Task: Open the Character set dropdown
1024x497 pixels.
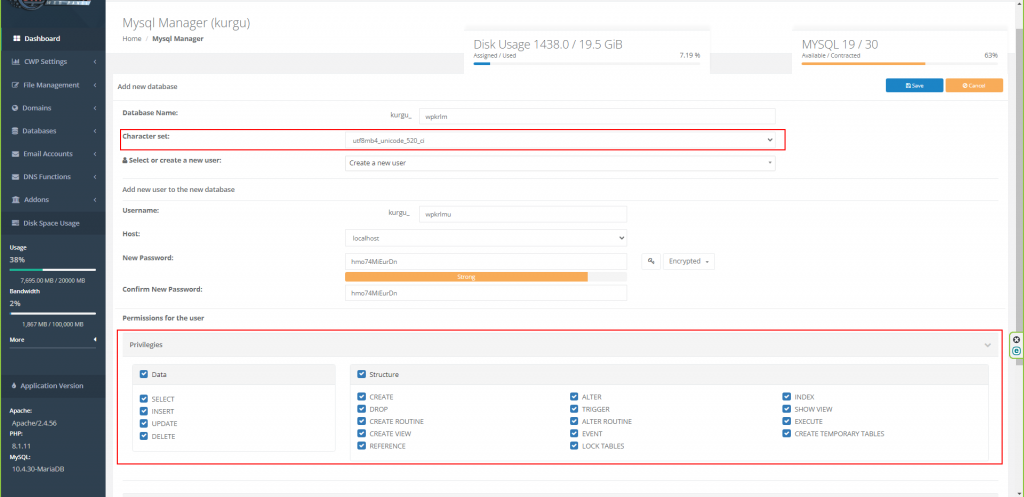Action: [560, 140]
